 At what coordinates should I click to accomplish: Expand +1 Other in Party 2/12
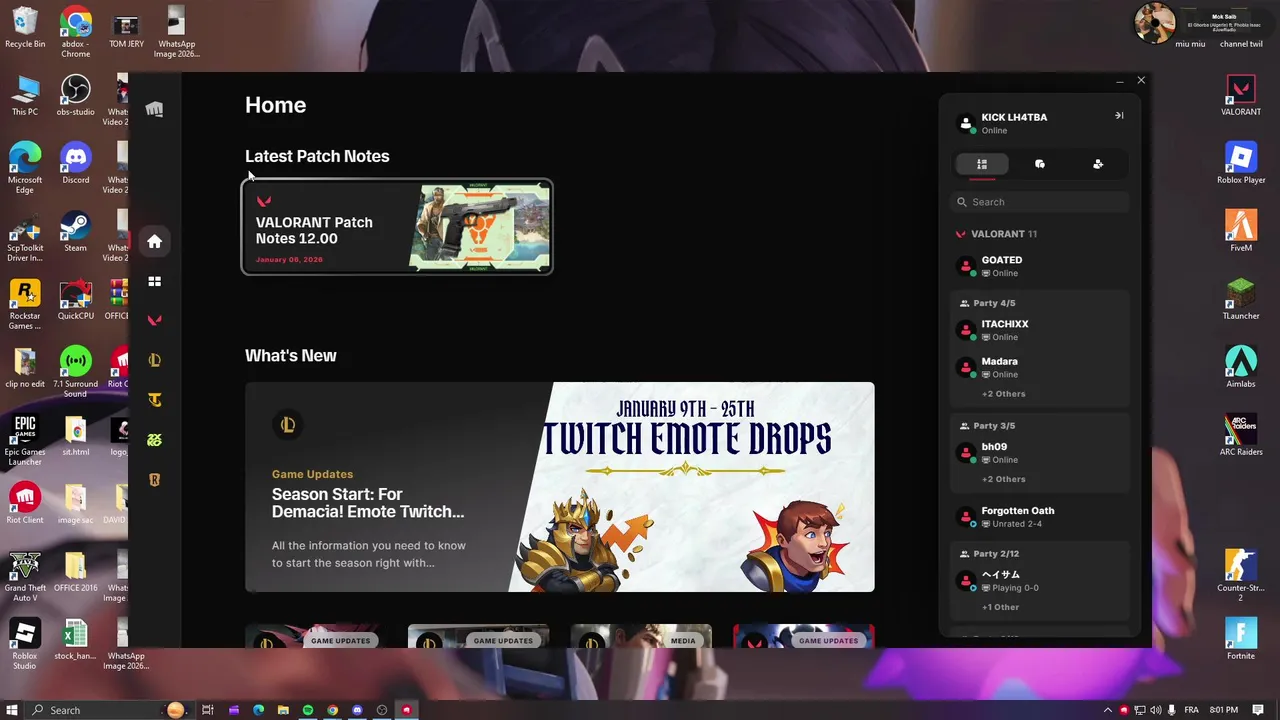pos(1000,607)
